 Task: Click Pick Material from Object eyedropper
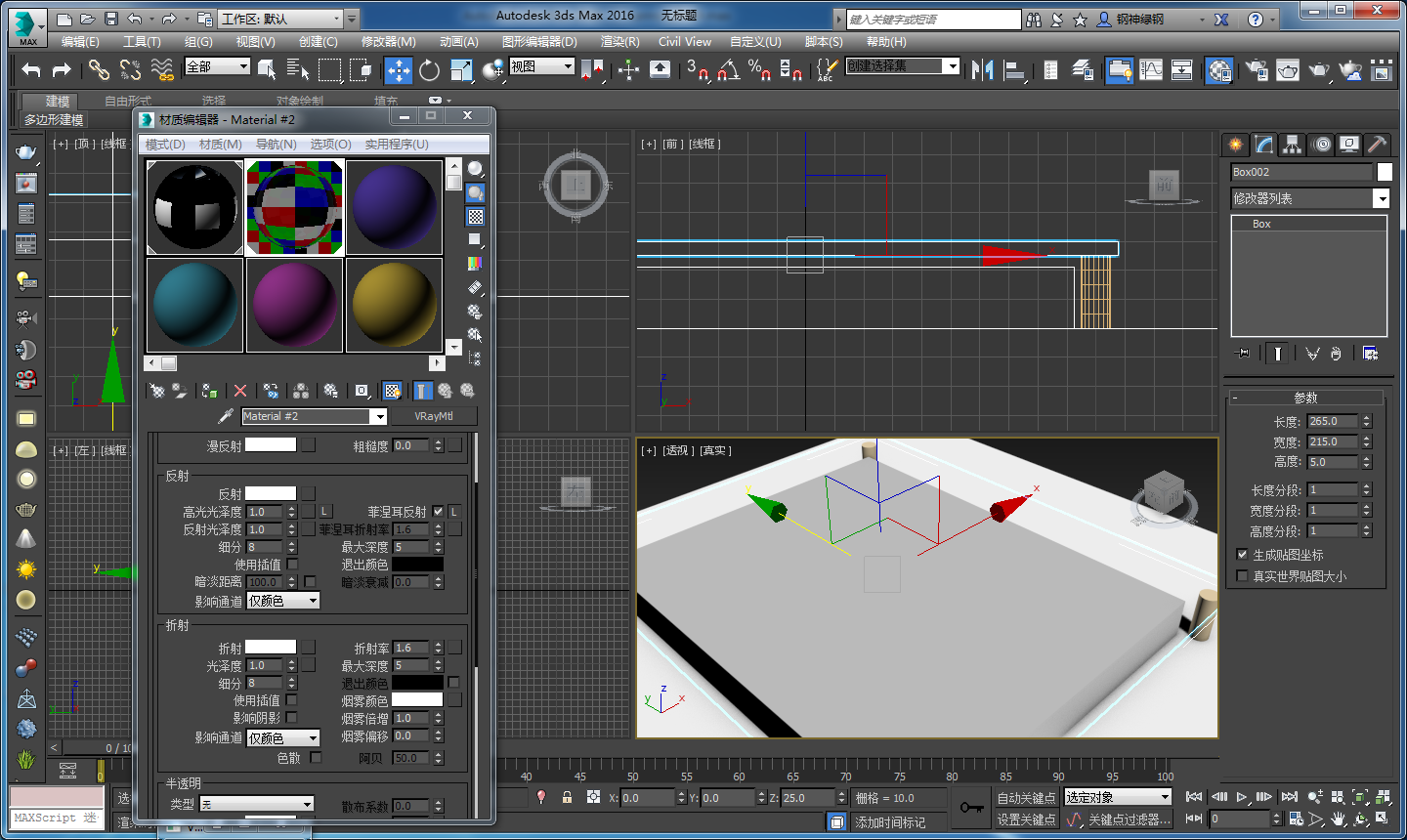[x=226, y=416]
